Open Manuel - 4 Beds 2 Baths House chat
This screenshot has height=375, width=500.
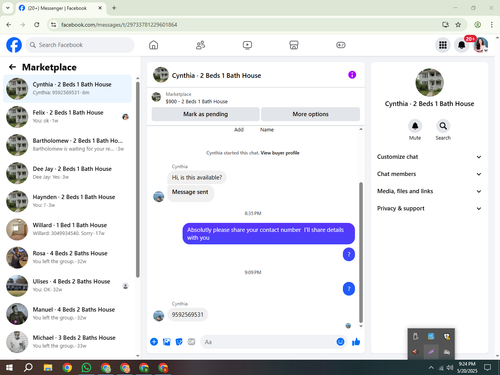tap(68, 314)
